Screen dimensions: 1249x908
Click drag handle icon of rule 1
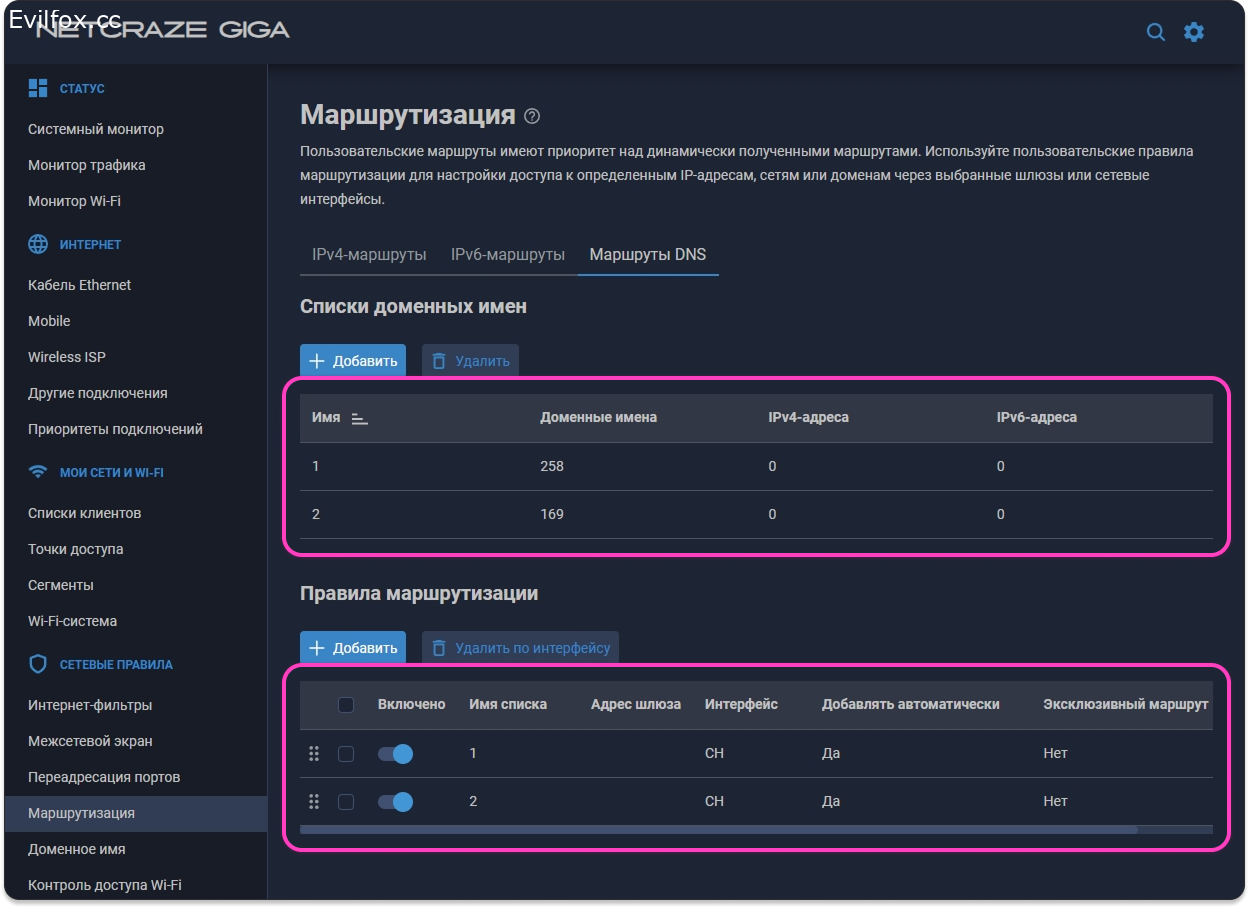pos(314,753)
